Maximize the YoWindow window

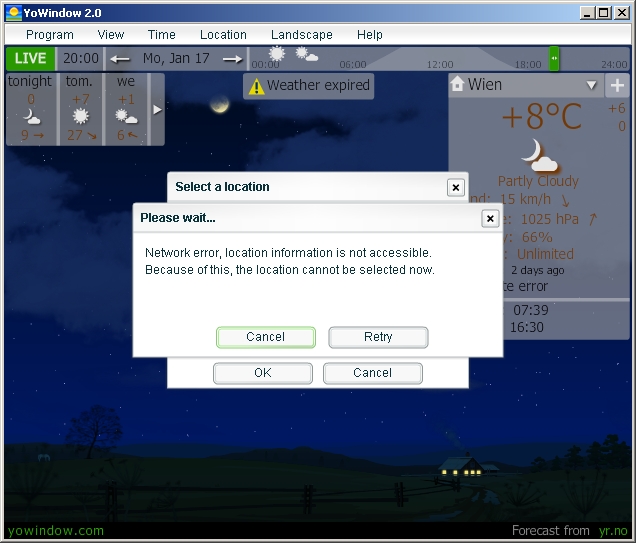(604, 13)
